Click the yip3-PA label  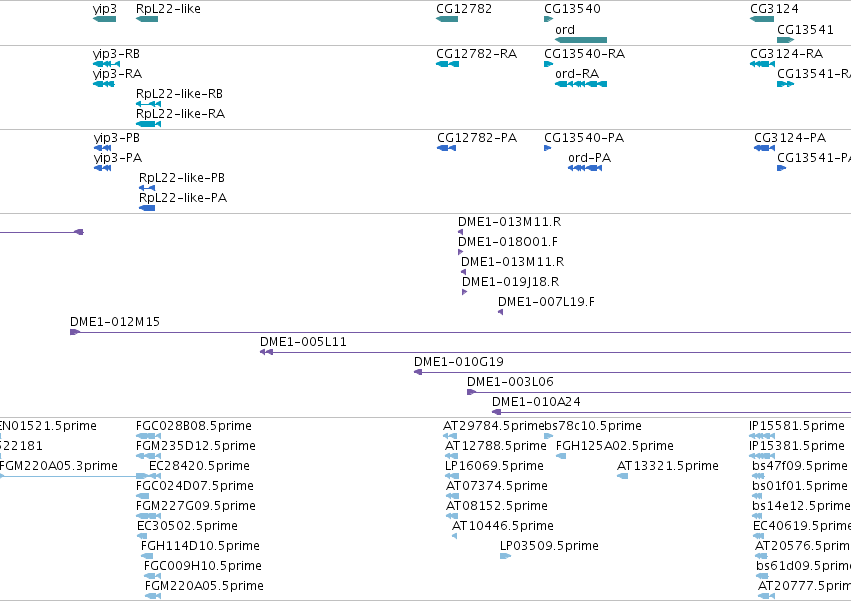pyautogui.click(x=118, y=158)
